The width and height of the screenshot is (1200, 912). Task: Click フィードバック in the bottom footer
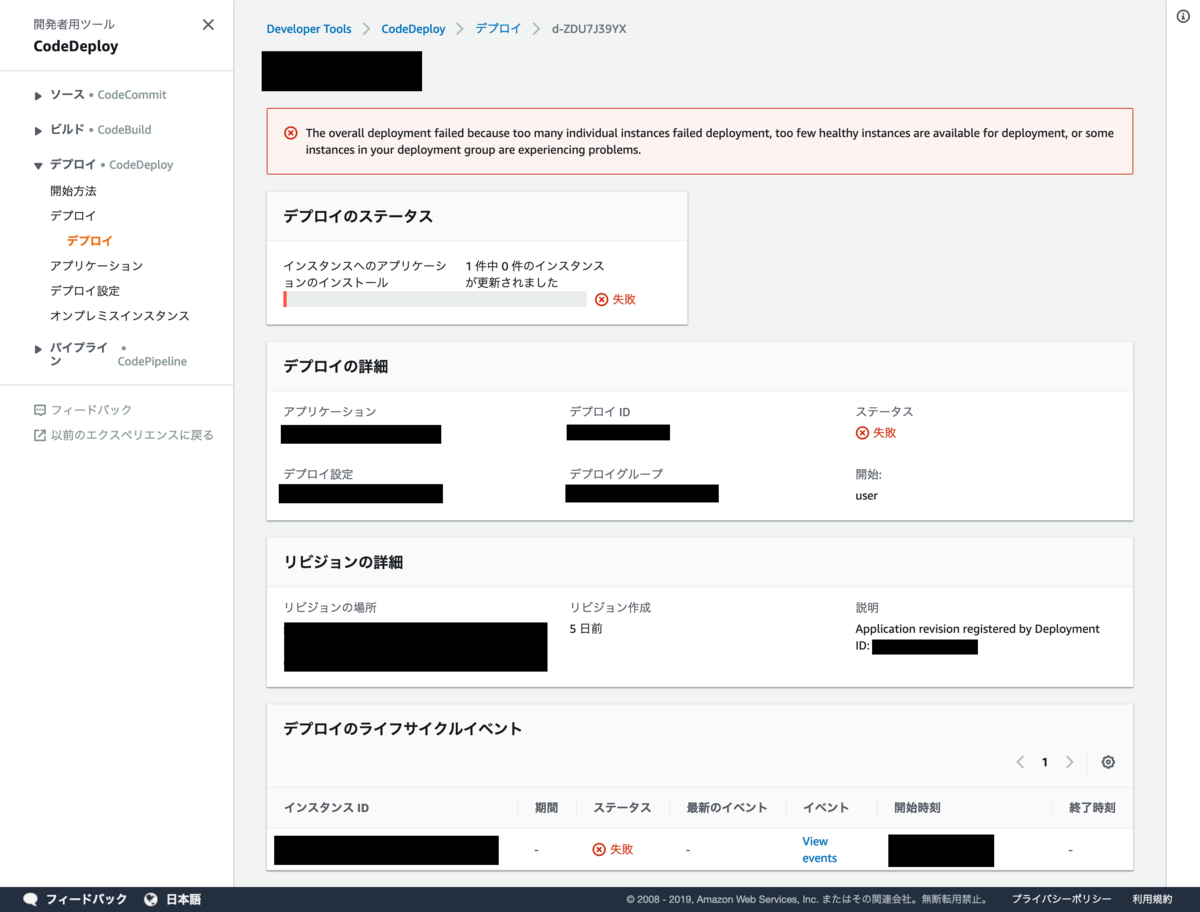point(86,899)
